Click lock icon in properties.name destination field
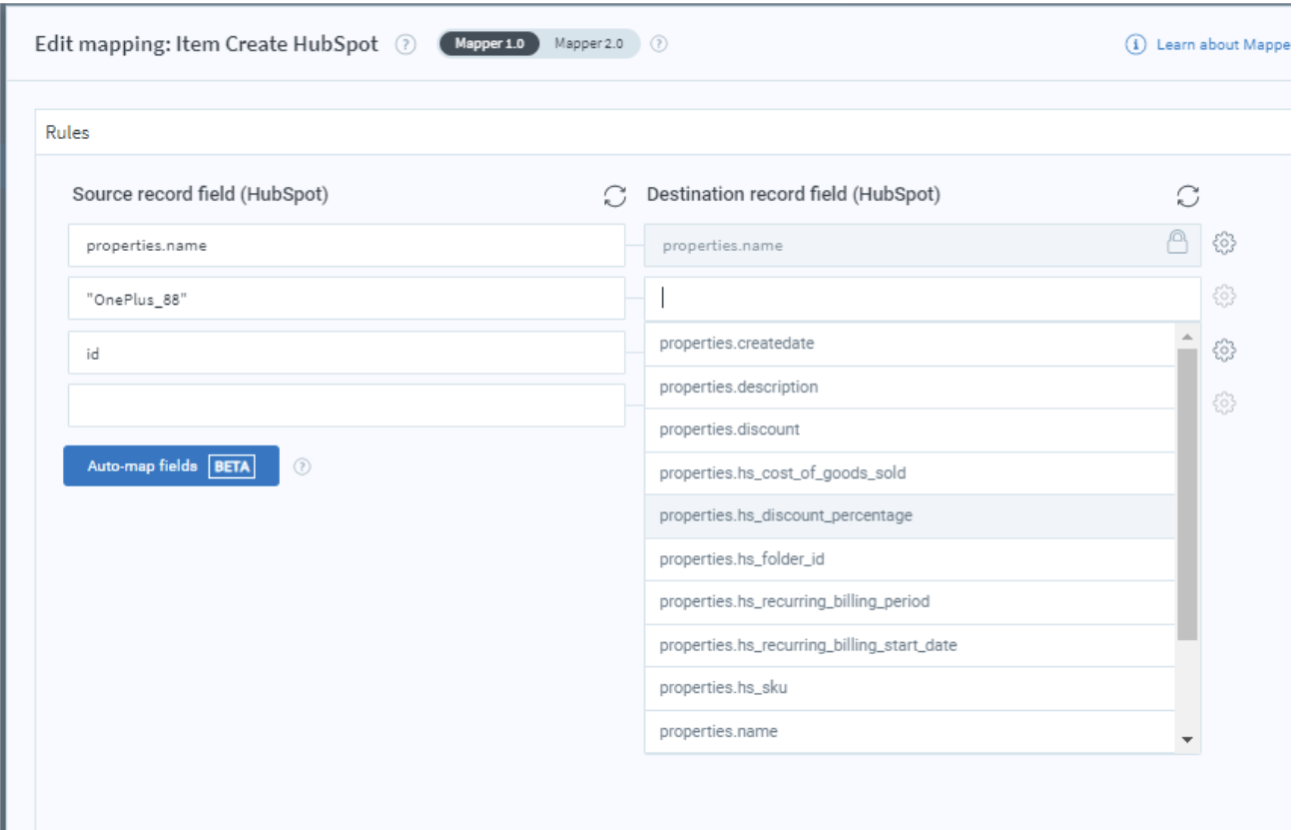The image size is (1298, 830). click(x=1178, y=243)
